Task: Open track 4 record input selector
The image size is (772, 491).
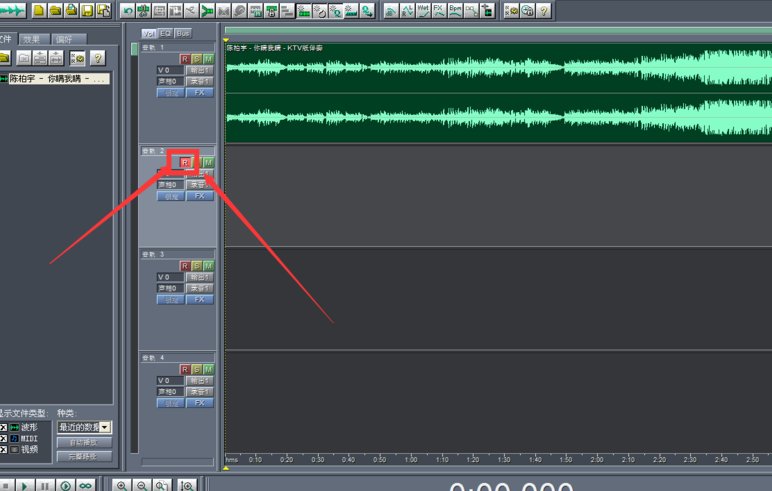Action: (x=200, y=392)
